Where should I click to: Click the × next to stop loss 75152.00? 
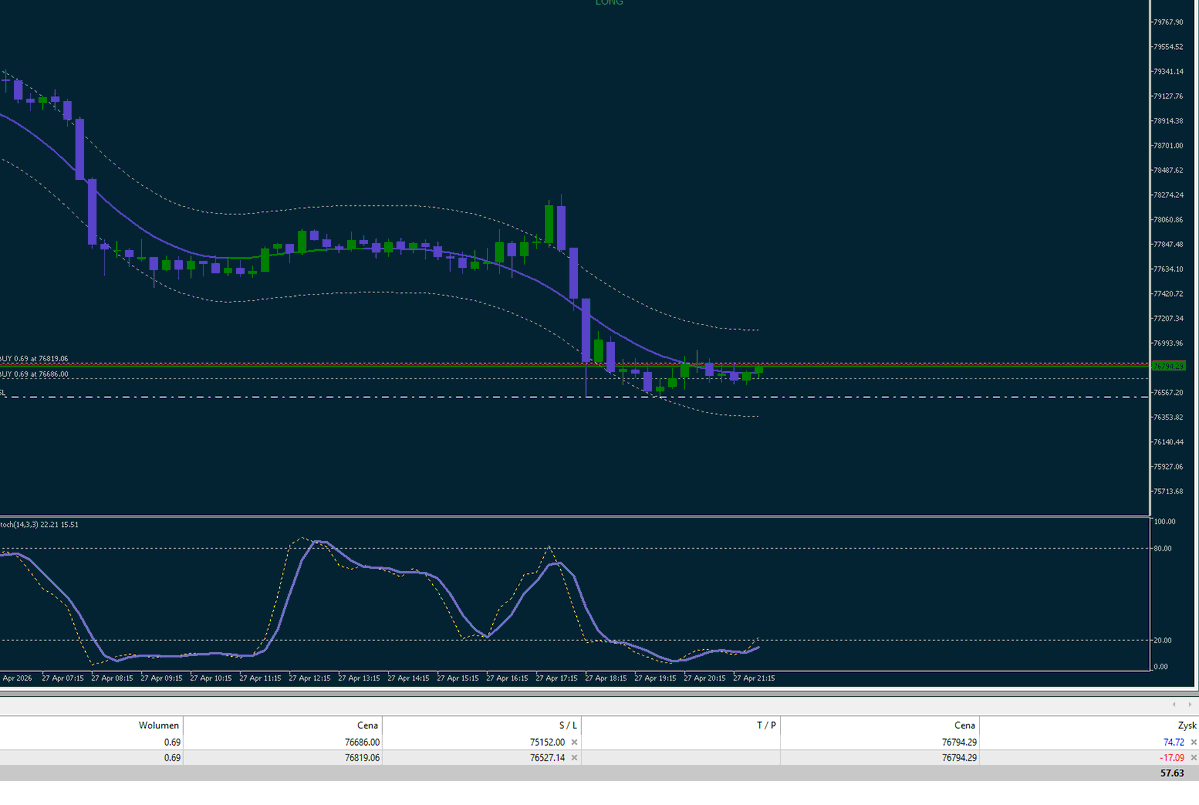(x=575, y=742)
